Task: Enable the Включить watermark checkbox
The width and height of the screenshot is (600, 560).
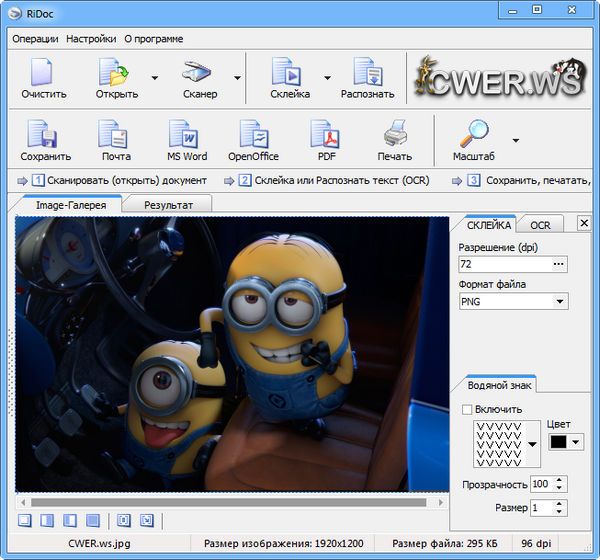Action: pyautogui.click(x=467, y=409)
